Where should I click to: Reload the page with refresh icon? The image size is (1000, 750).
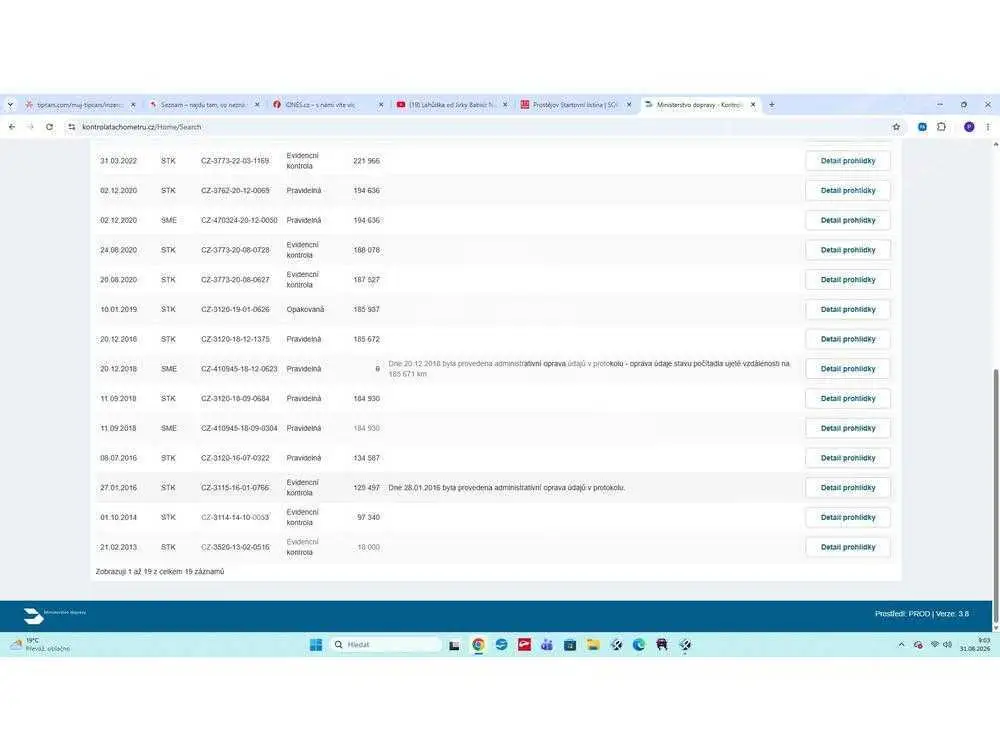49,127
